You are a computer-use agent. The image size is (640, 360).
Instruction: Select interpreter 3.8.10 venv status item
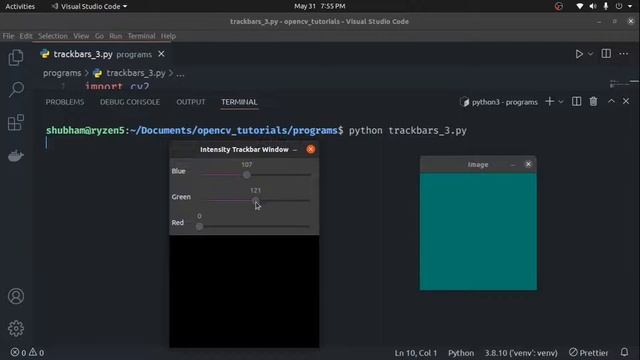point(521,353)
